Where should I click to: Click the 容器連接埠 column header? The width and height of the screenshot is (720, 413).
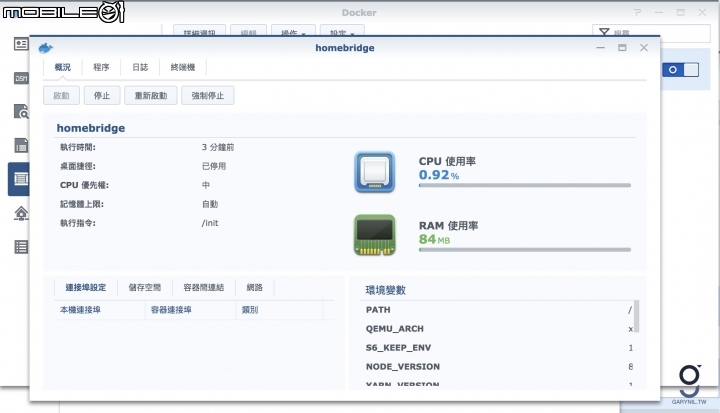[x=191, y=310]
